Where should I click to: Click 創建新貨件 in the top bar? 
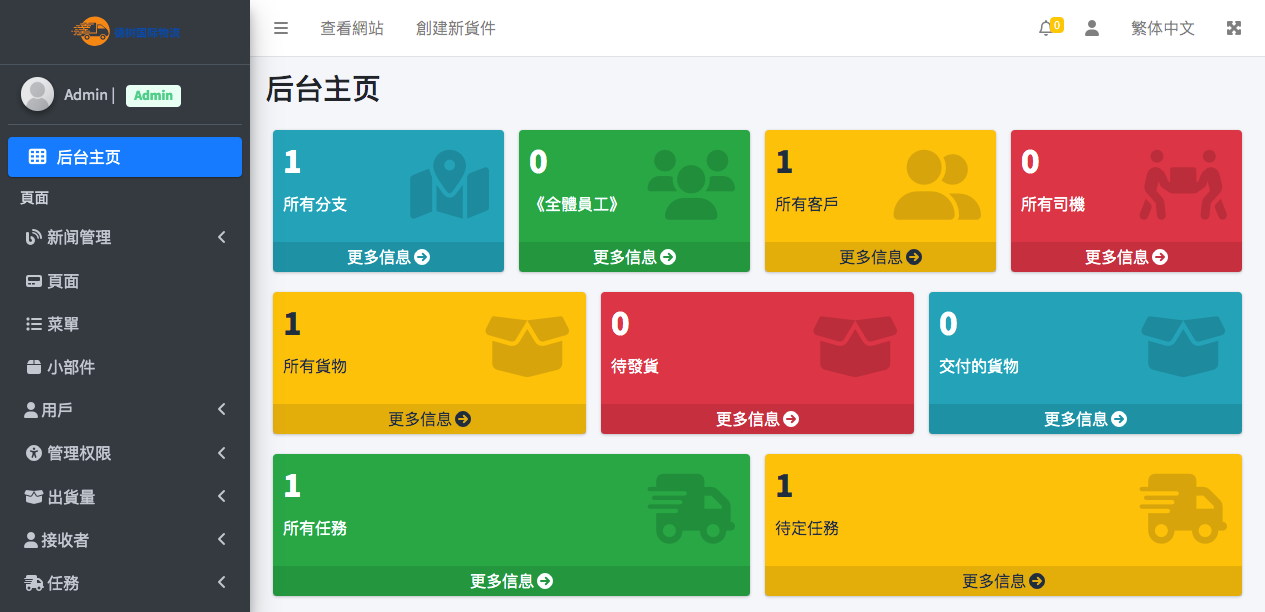point(456,29)
